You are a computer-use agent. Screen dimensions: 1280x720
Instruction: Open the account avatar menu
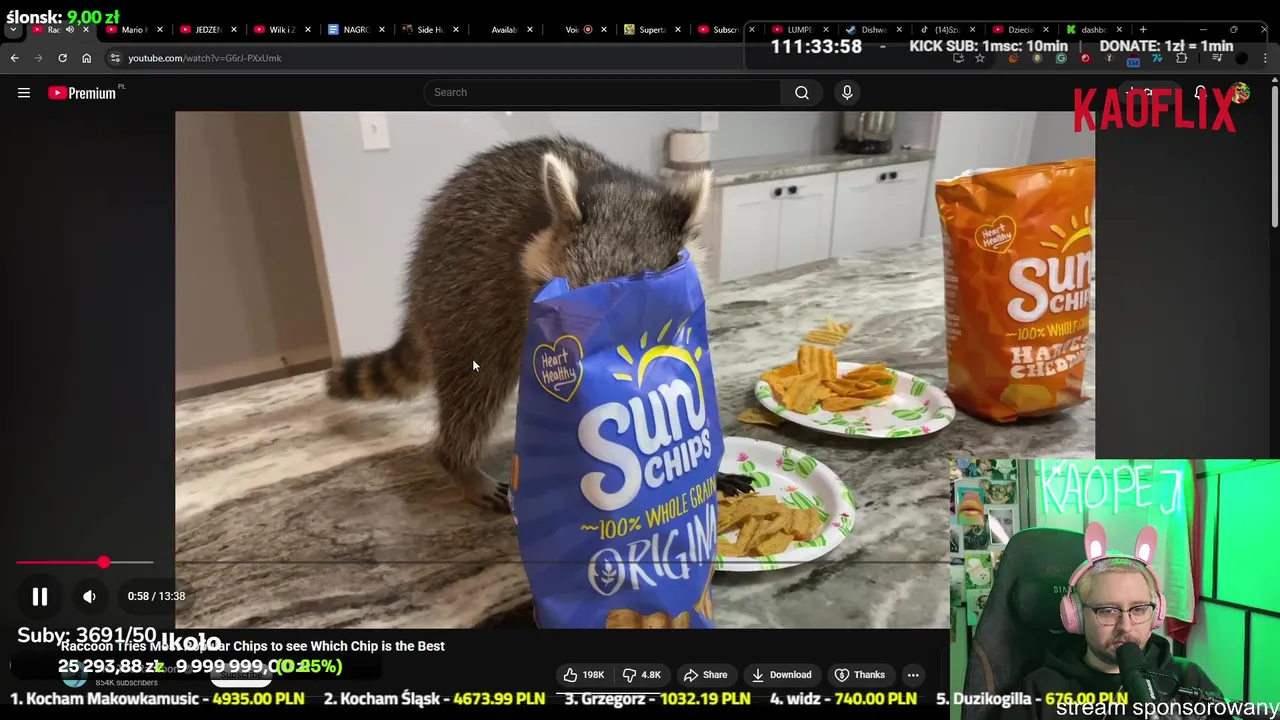click(1241, 93)
